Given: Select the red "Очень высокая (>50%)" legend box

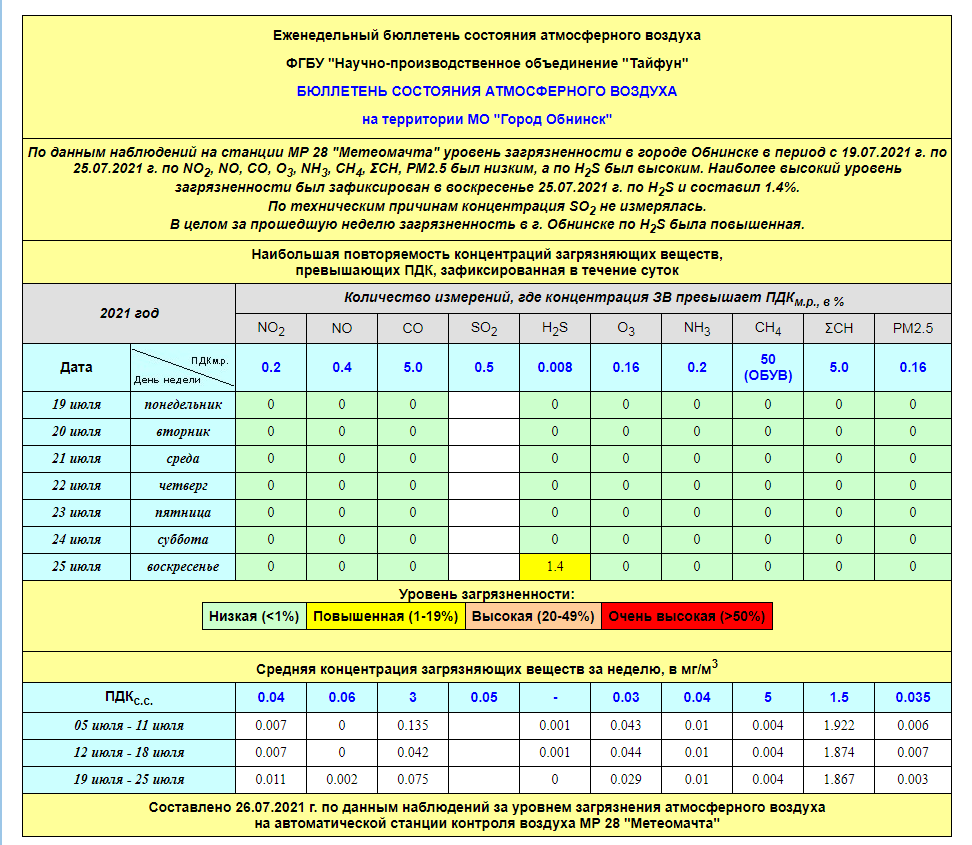Looking at the screenshot, I should (x=687, y=616).
